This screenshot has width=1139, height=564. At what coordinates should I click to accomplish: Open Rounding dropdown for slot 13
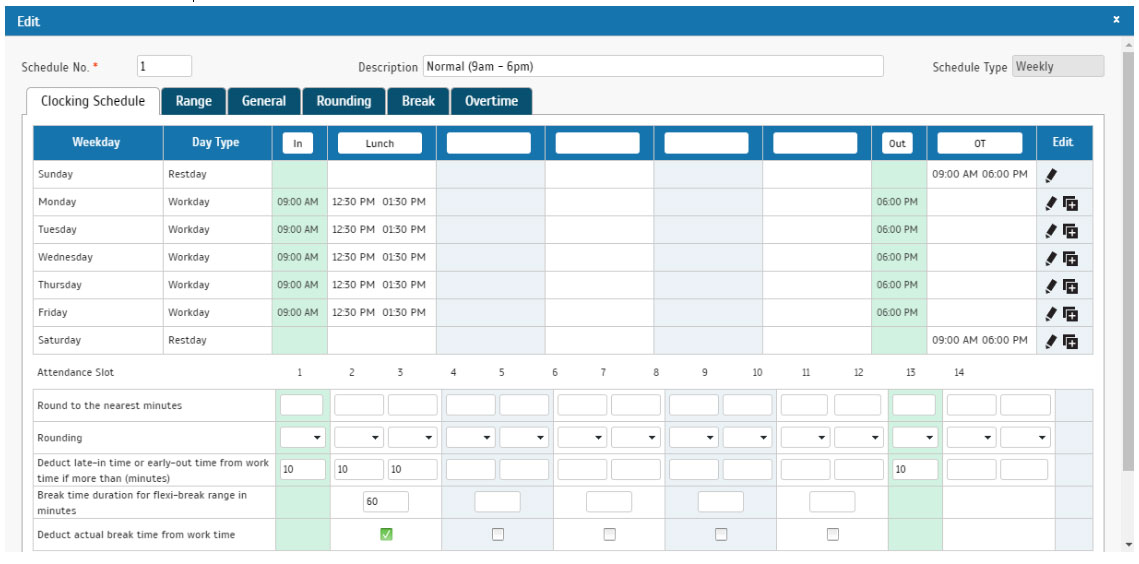tap(915, 438)
